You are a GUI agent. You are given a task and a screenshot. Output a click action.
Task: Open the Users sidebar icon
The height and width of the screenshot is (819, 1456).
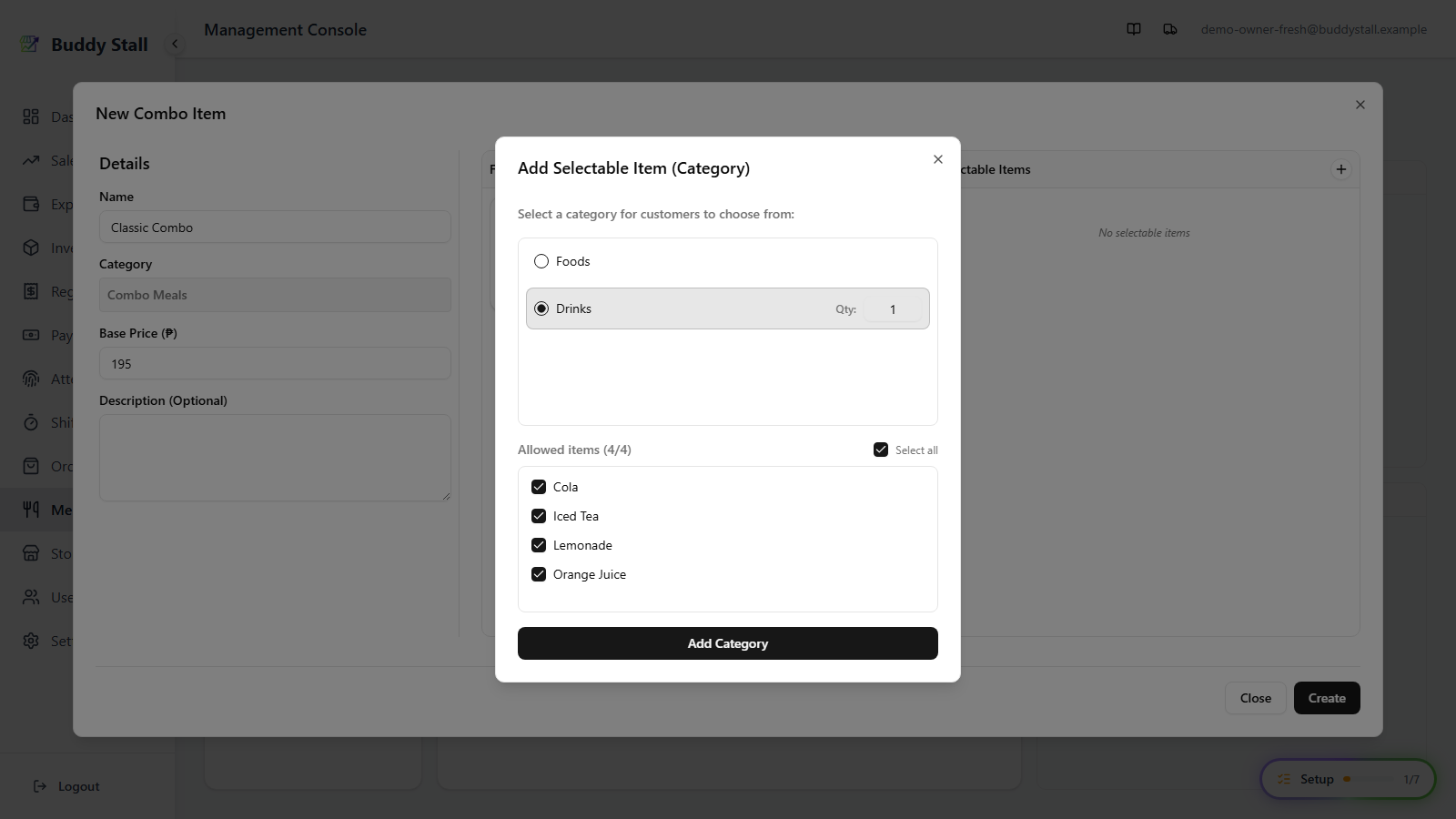point(31,597)
